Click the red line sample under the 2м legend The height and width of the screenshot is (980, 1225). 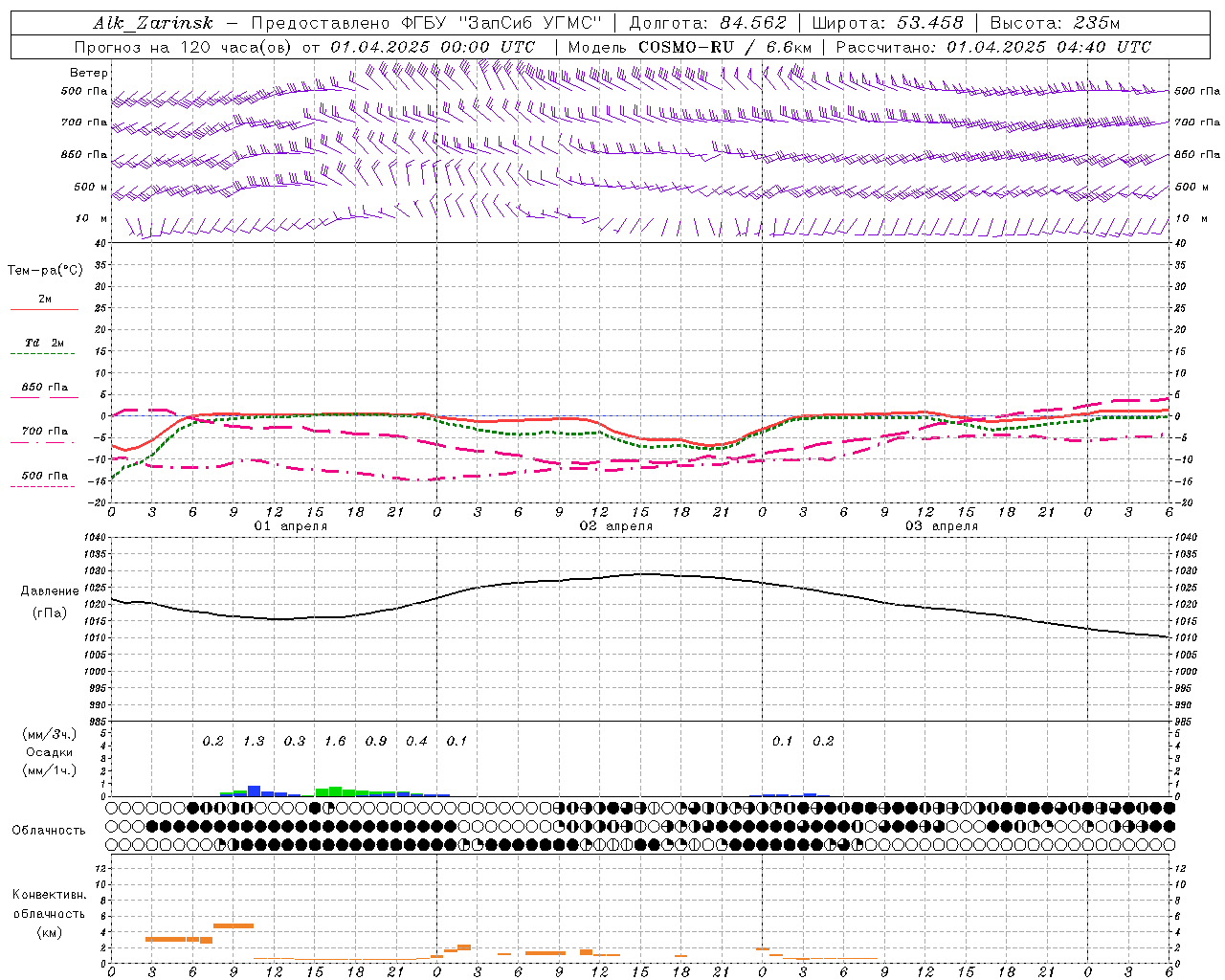(44, 309)
